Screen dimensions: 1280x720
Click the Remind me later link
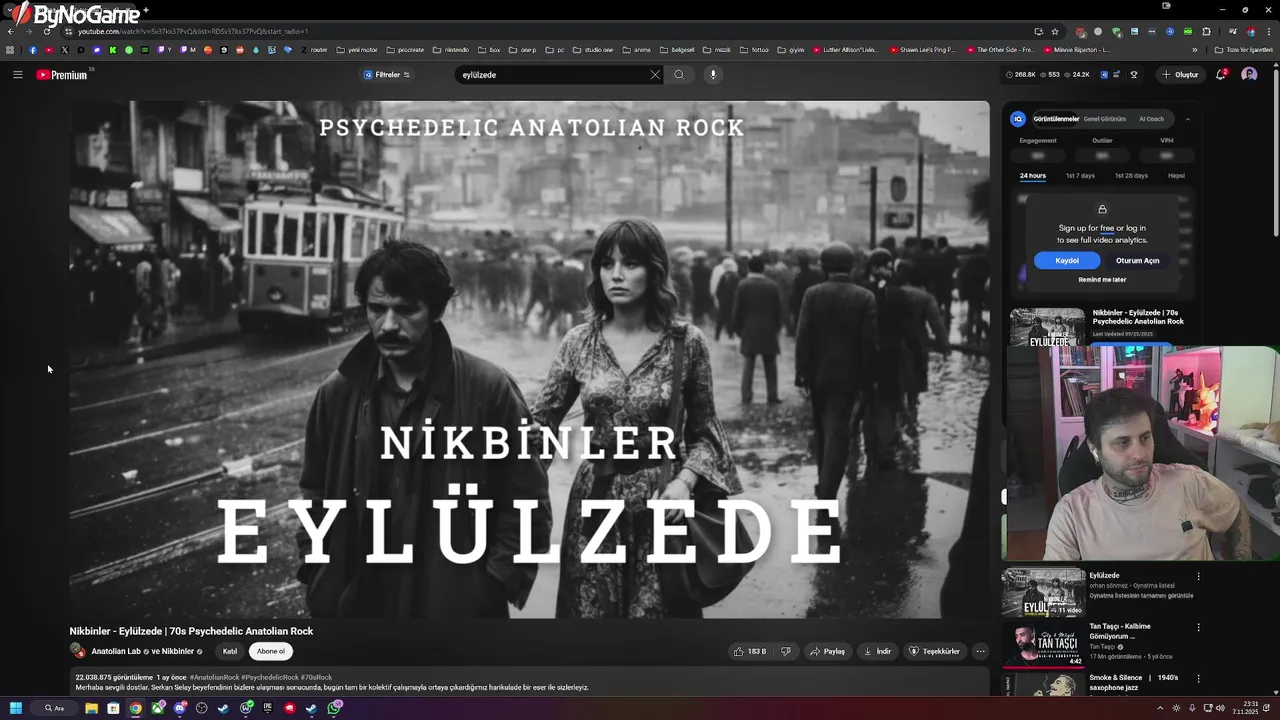(x=1102, y=280)
